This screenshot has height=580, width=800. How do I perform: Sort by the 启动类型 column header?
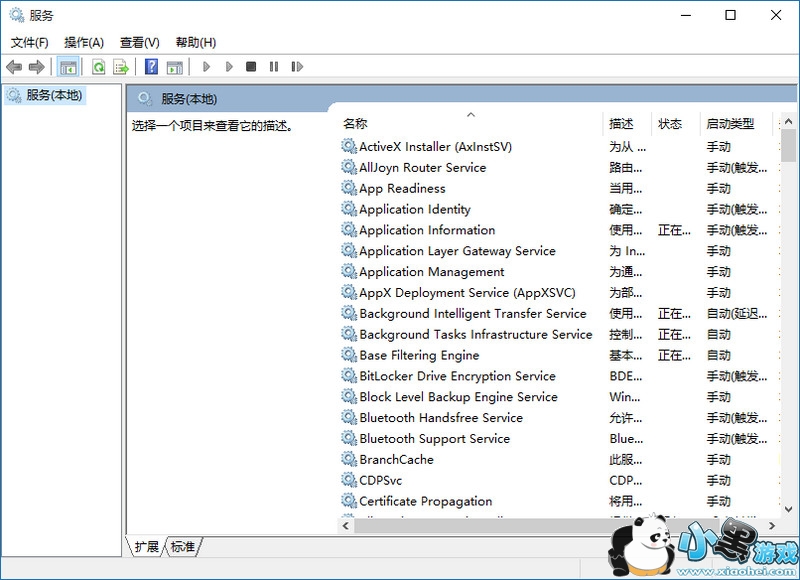(736, 123)
